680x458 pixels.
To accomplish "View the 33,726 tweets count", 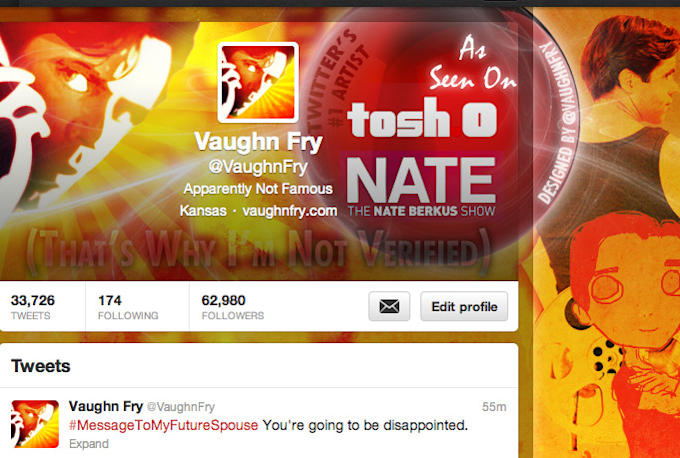I will (33, 307).
